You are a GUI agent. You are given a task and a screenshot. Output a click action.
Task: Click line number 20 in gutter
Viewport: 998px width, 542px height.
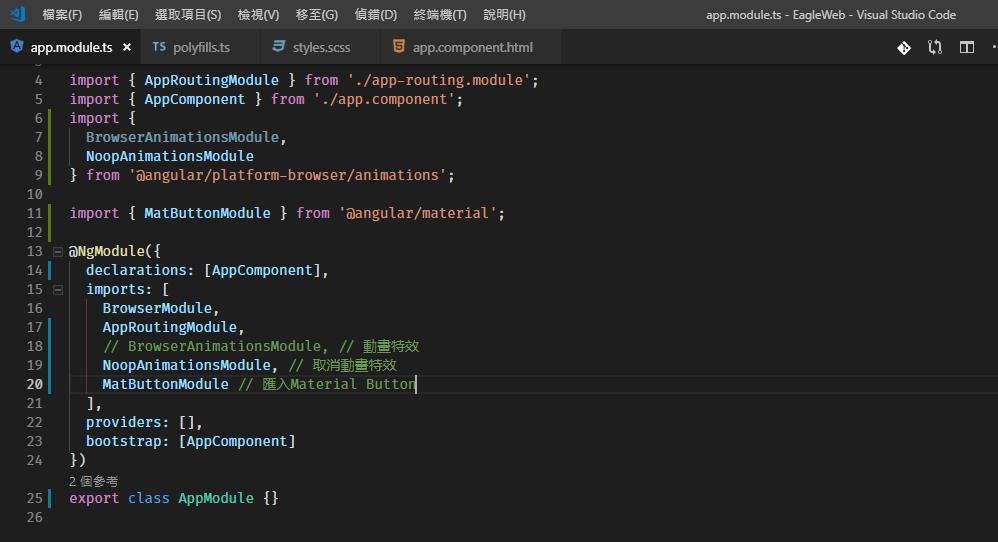(x=34, y=384)
